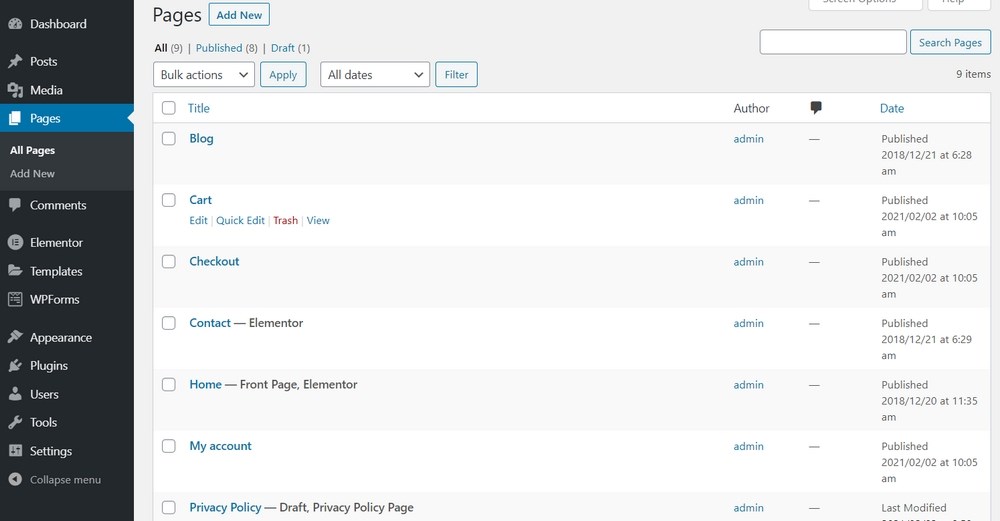
Task: Open the Privacy Policy page link
Action: [225, 508]
